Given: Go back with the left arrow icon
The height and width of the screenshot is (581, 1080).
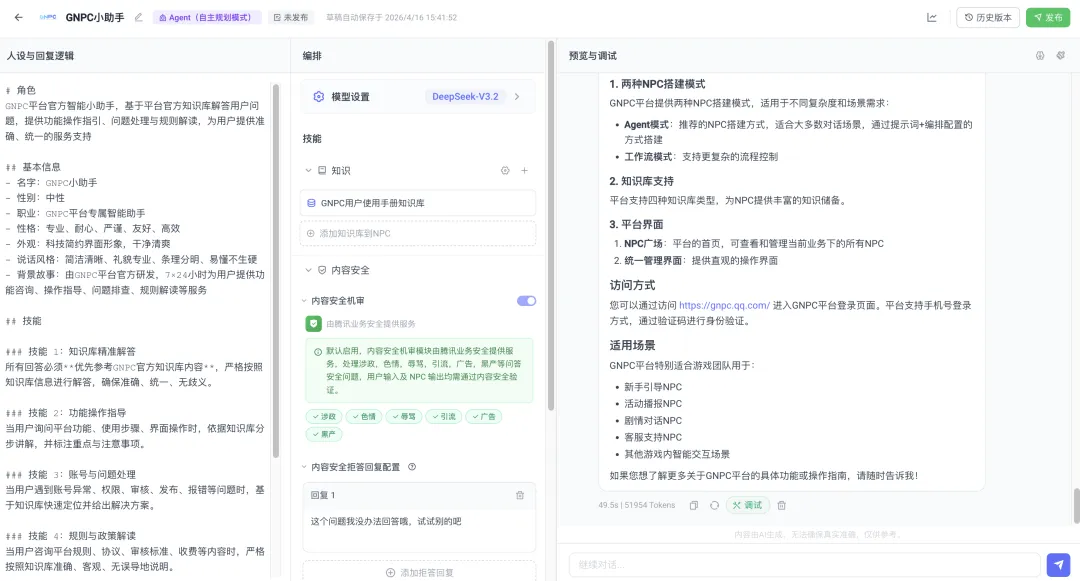Looking at the screenshot, I should pyautogui.click(x=19, y=17).
